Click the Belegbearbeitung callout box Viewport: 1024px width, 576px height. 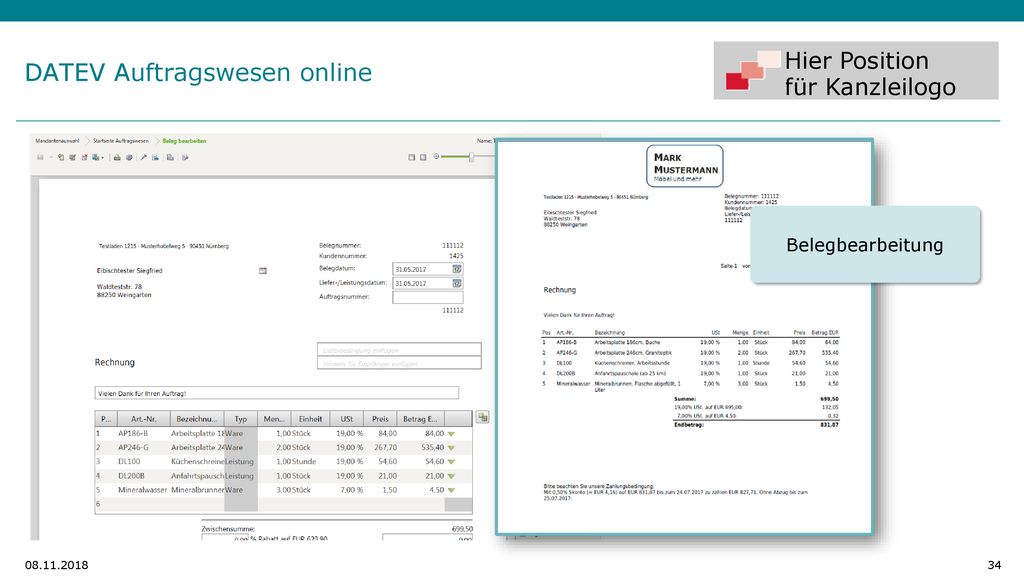[x=865, y=245]
